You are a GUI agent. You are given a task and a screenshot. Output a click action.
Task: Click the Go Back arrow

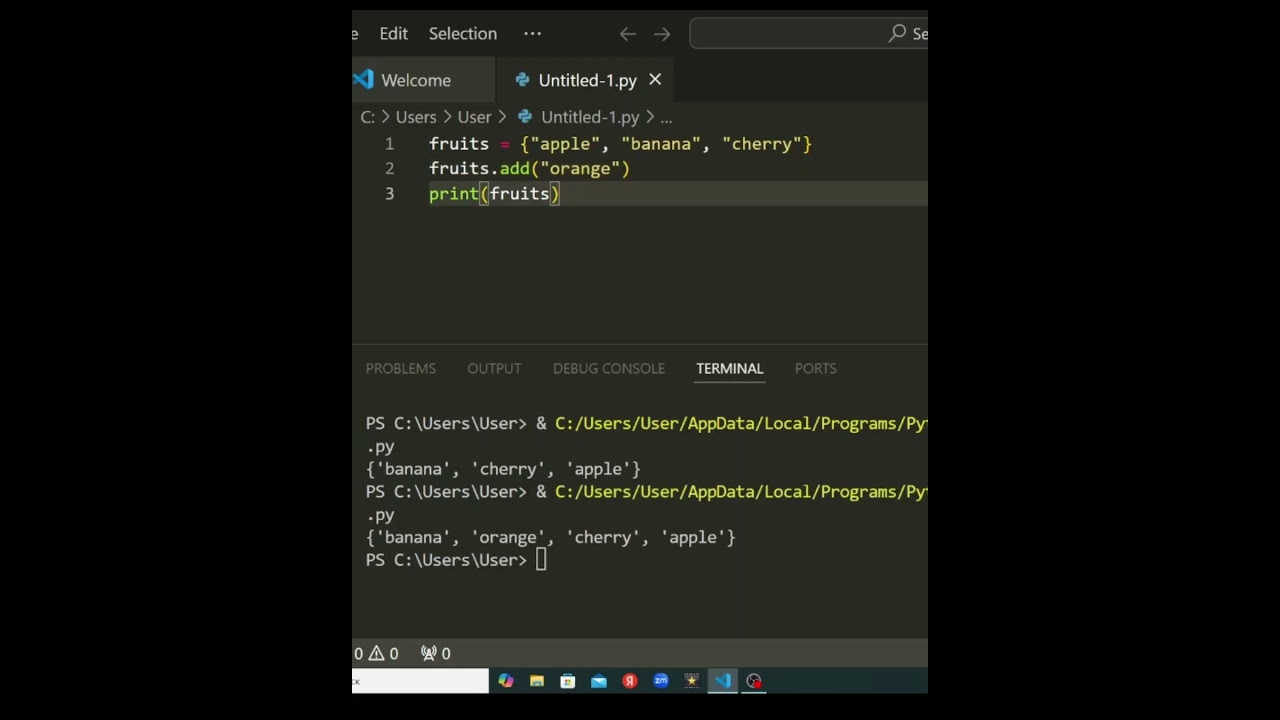(x=627, y=34)
